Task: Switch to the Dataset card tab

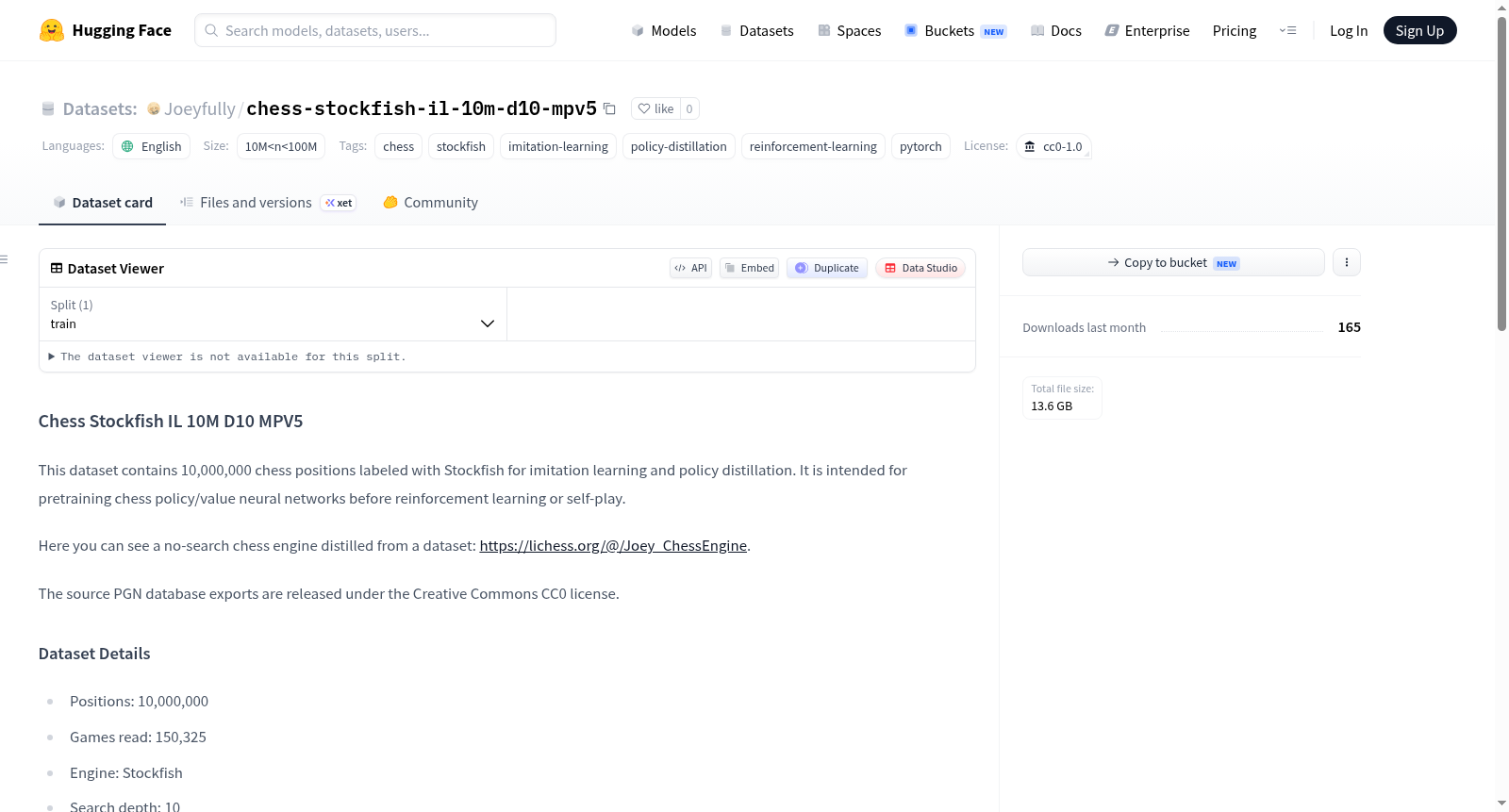Action: 103,203
